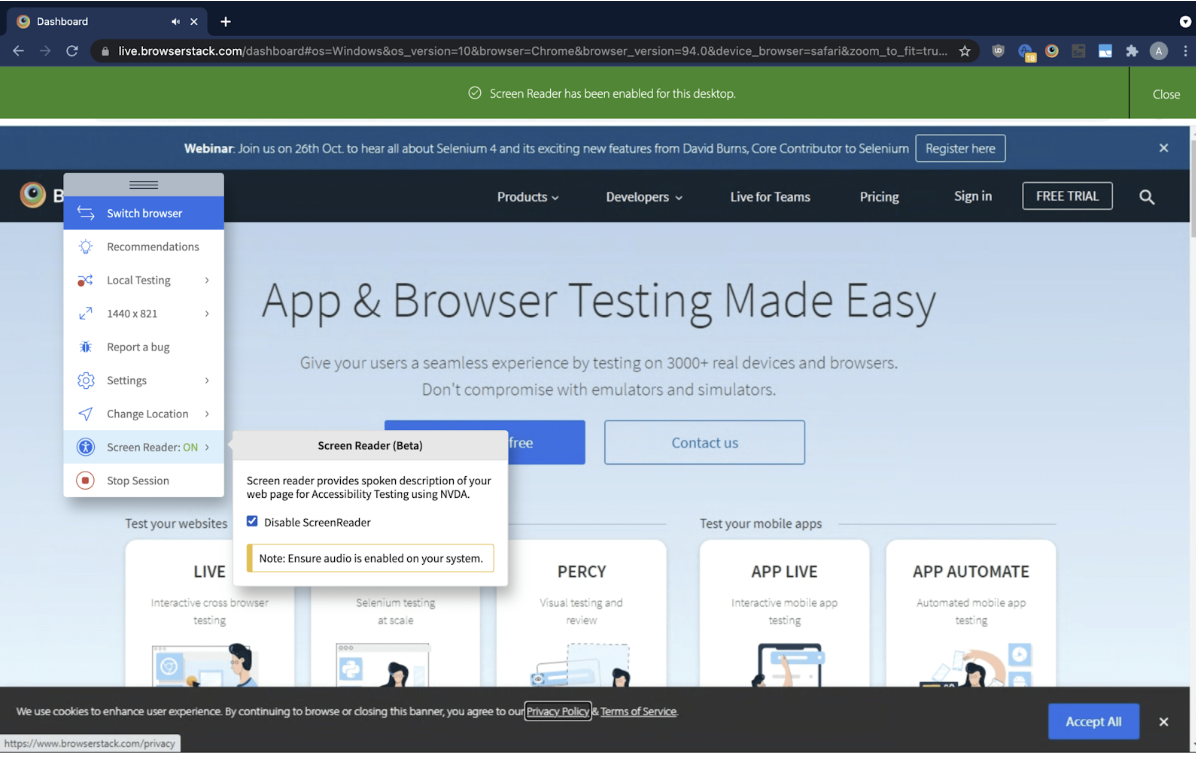1196x760 pixels.
Task: Select Switch browser in the toolbar menu
Action: tap(144, 214)
